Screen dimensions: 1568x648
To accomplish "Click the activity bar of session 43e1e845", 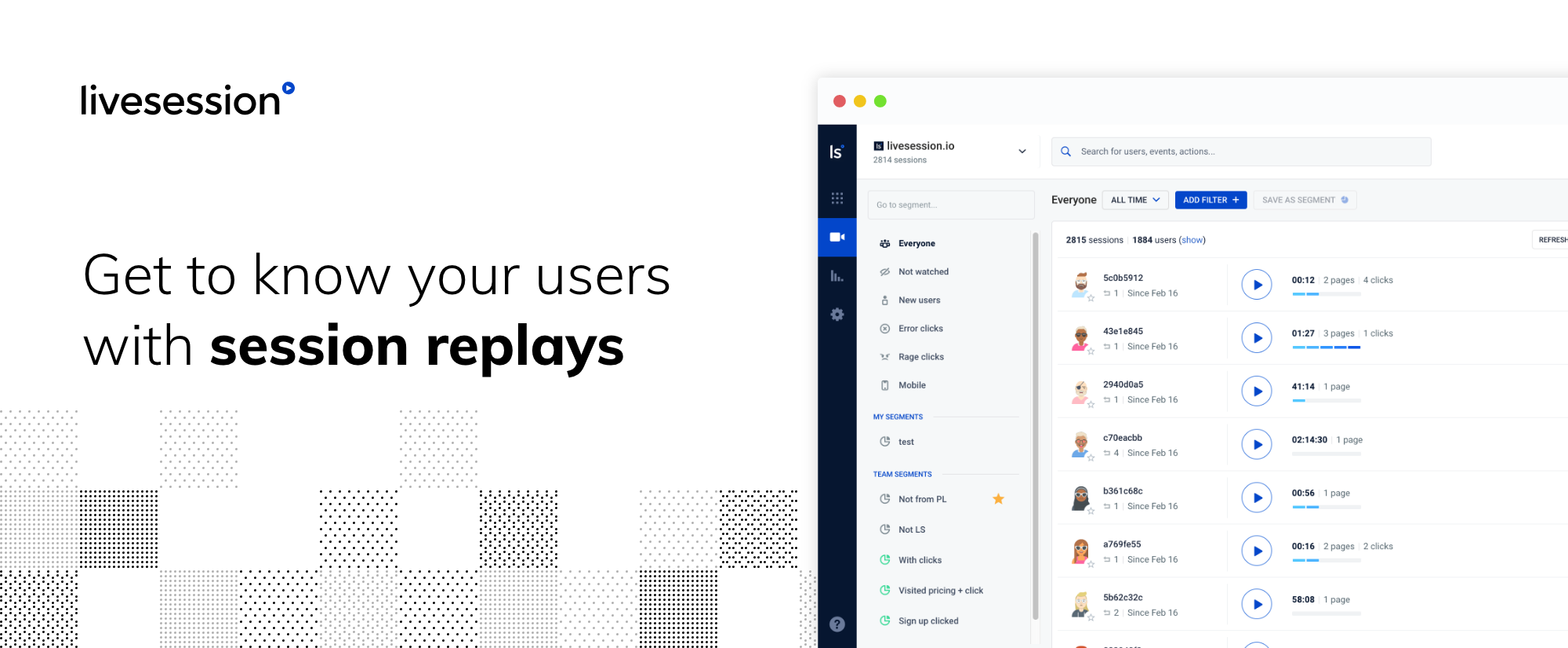I will pos(1327,348).
